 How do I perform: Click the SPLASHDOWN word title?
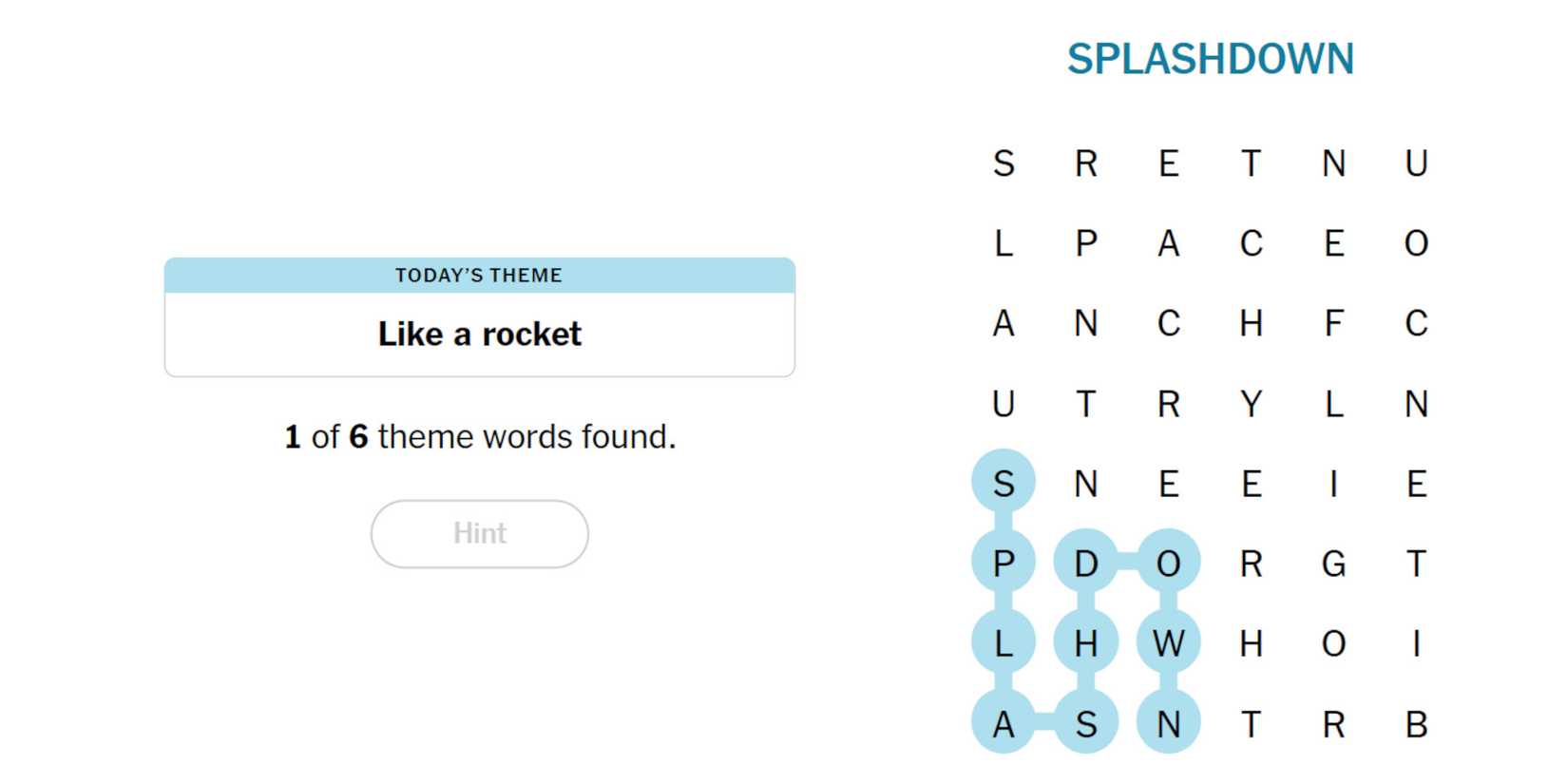pos(1210,59)
